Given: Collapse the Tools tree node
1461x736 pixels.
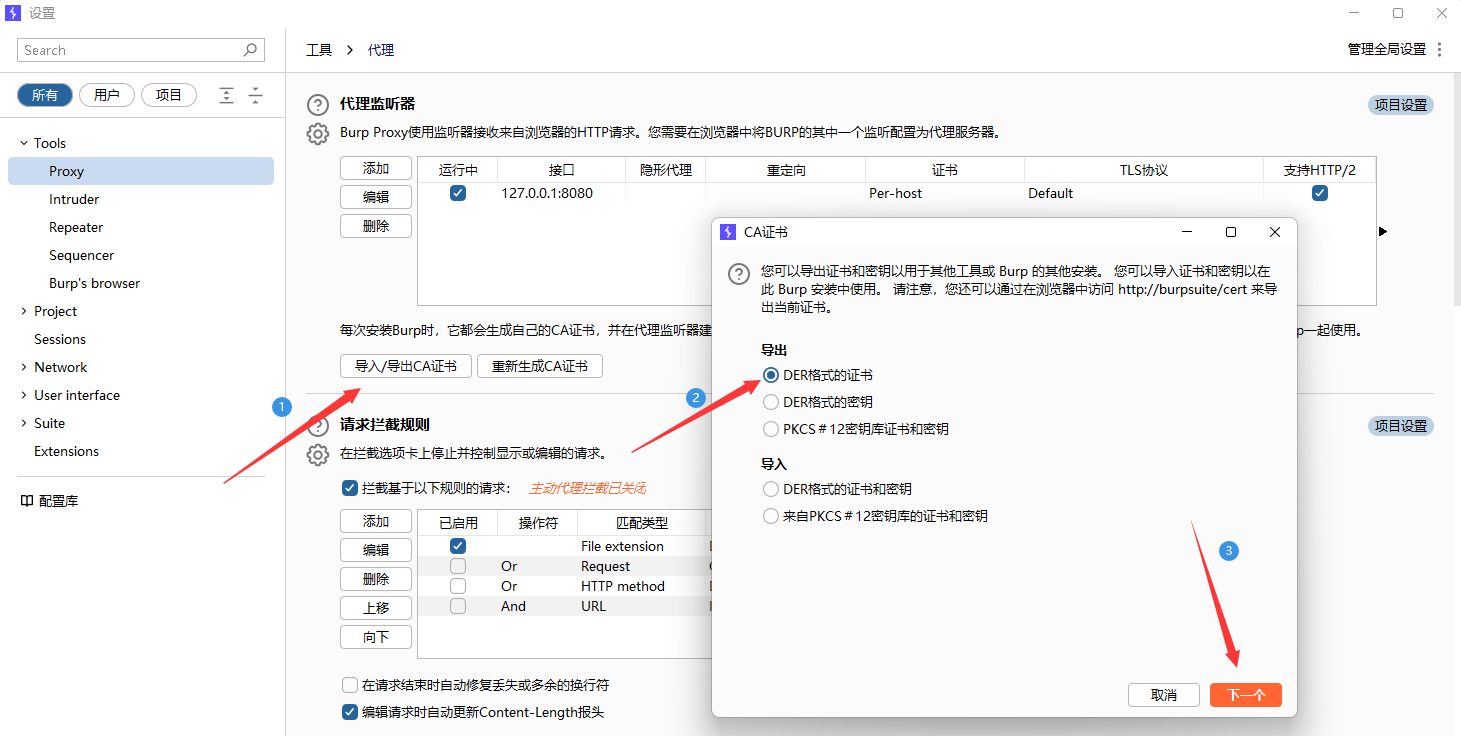Looking at the screenshot, I should [x=24, y=143].
